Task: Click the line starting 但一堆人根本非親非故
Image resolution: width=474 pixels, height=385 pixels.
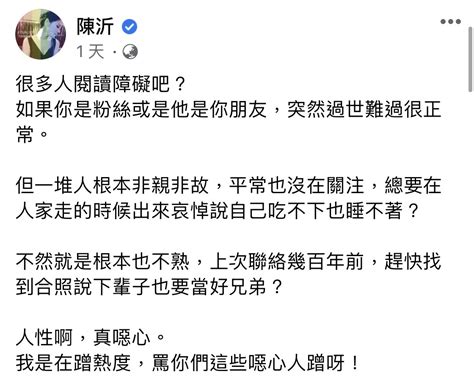Action: 229,185
